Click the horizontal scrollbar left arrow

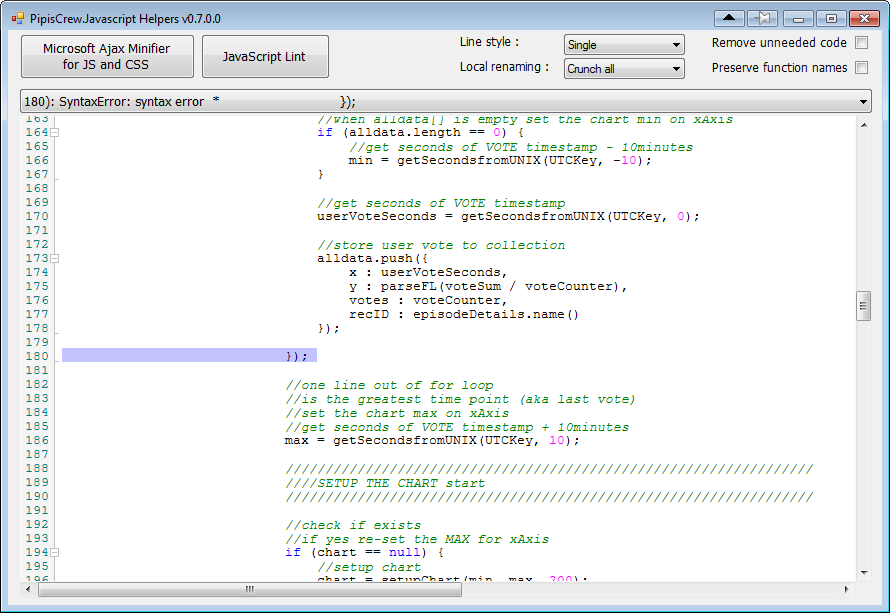click(28, 590)
